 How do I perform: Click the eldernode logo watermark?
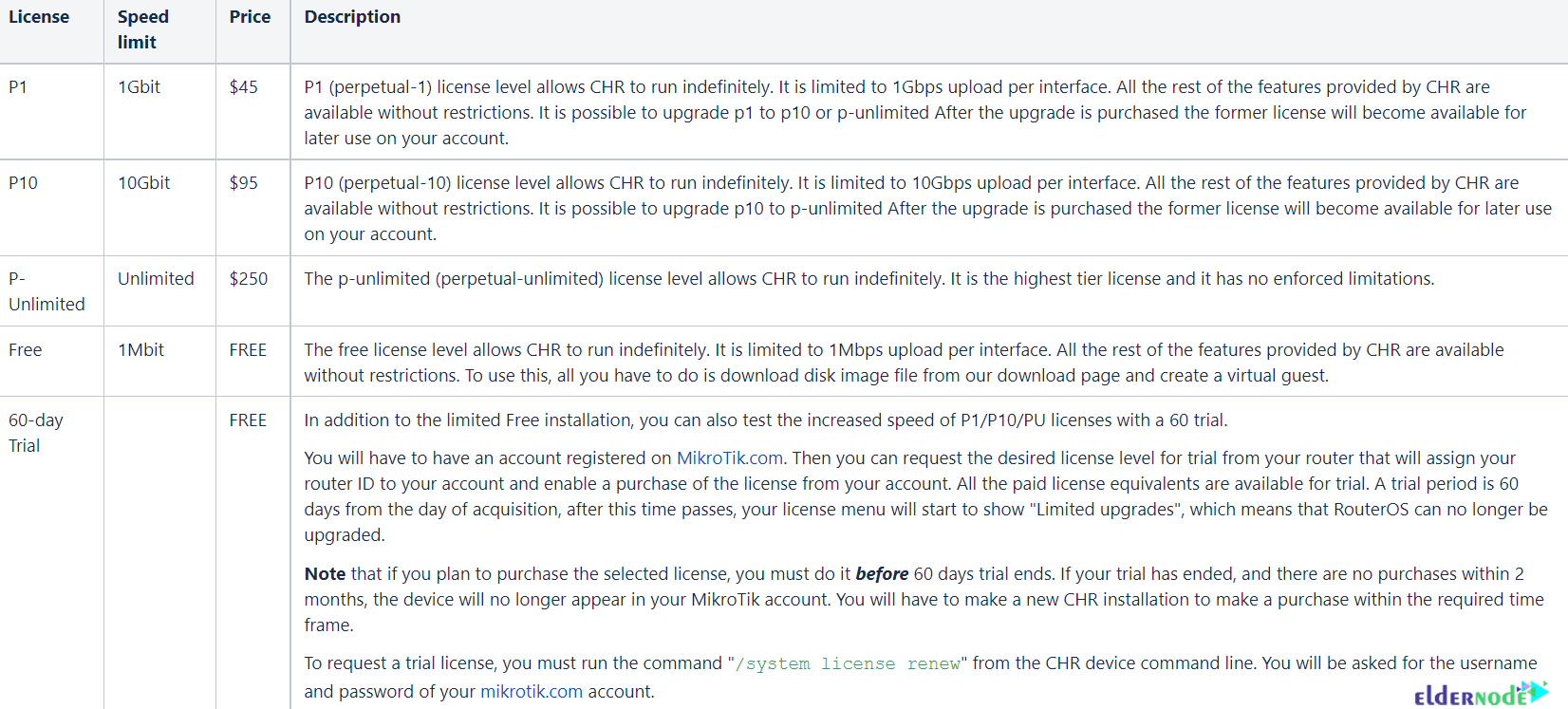pyautogui.click(x=1481, y=694)
